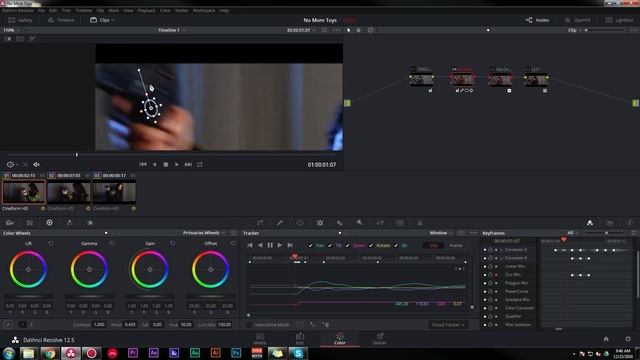The height and width of the screenshot is (360, 640).
Task: Expand the Corrector 3 keyframe track
Action: coord(502,250)
